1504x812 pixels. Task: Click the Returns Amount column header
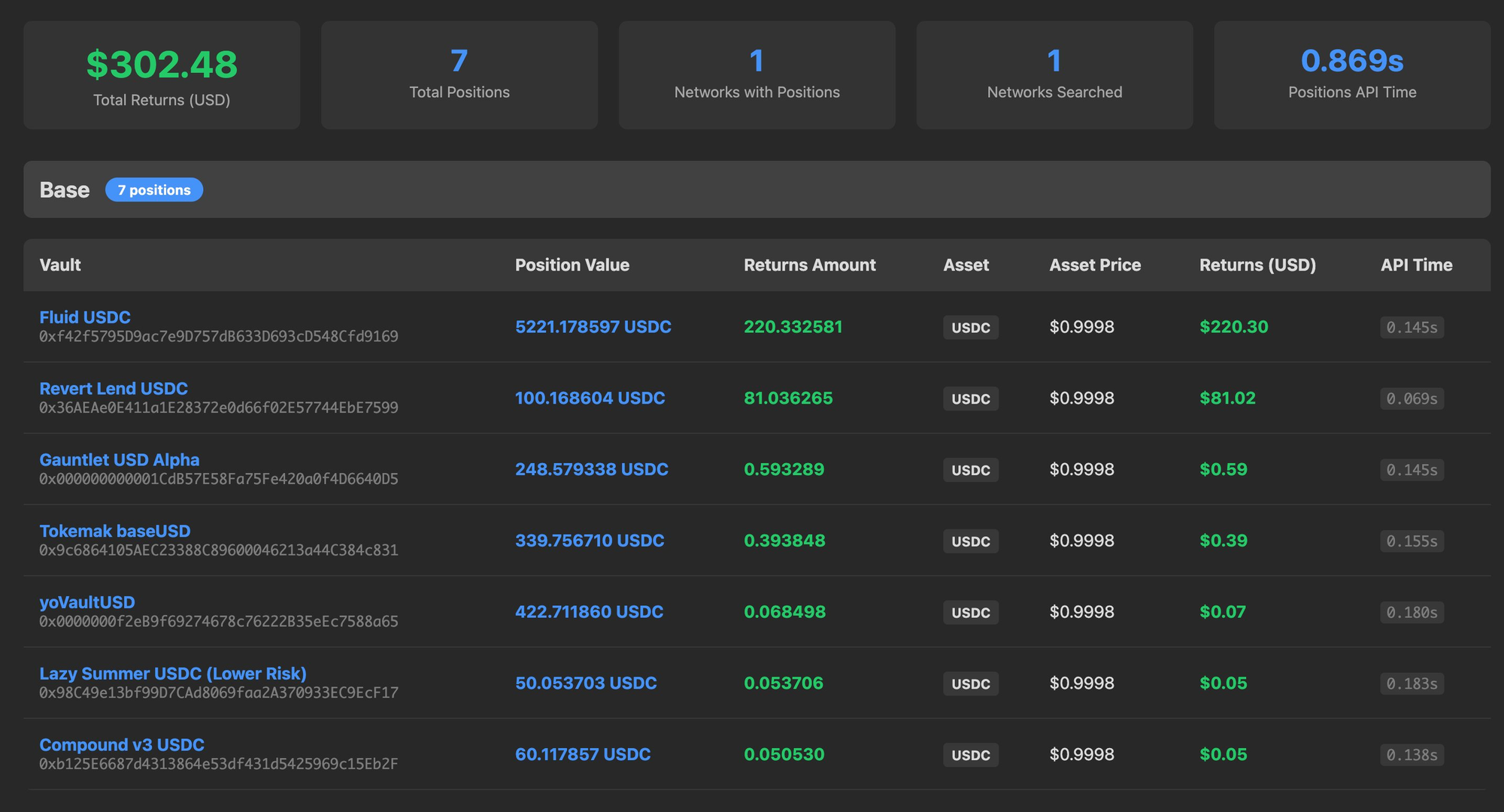(810, 265)
